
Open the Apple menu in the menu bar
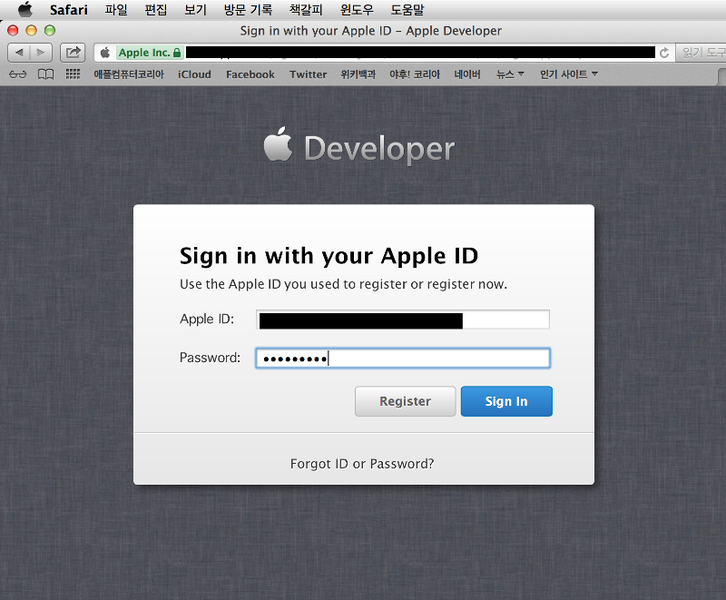tap(24, 10)
